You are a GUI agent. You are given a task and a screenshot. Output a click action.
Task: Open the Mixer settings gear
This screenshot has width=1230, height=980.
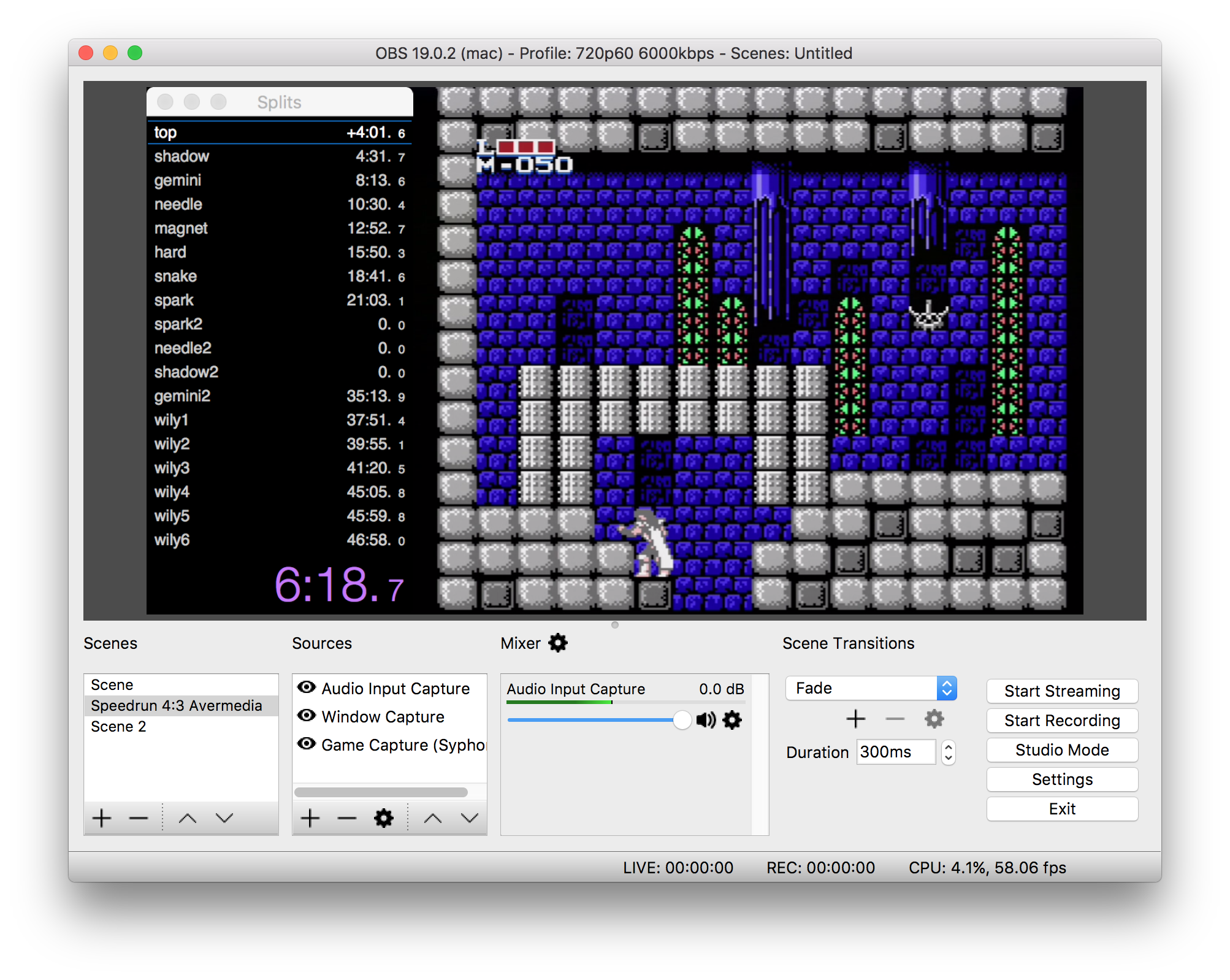(558, 643)
